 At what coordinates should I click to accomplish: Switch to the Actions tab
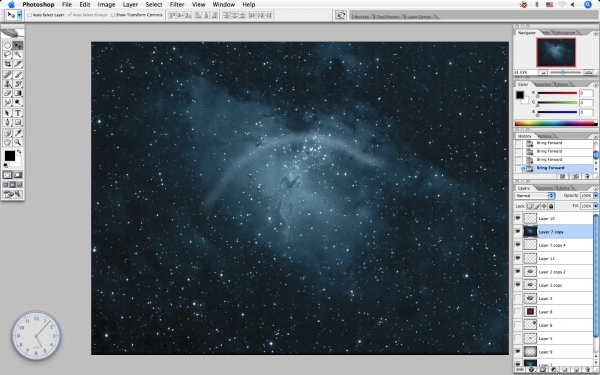(x=545, y=136)
